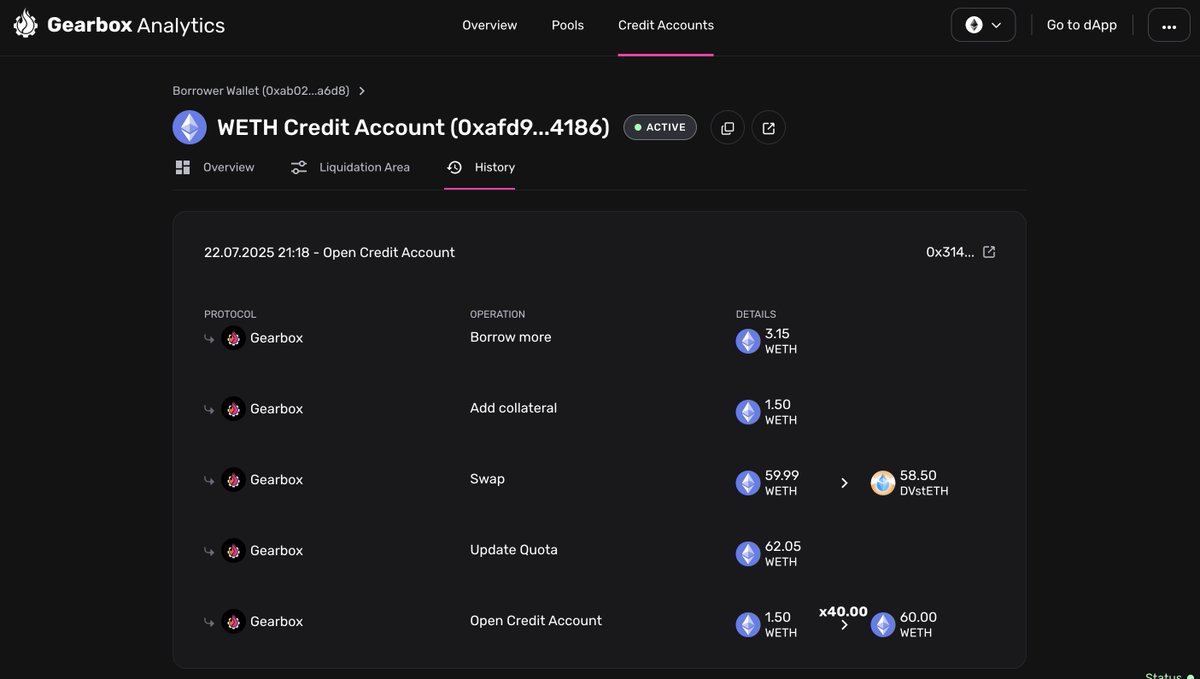
Task: Switch to the History tab
Action: point(480,167)
